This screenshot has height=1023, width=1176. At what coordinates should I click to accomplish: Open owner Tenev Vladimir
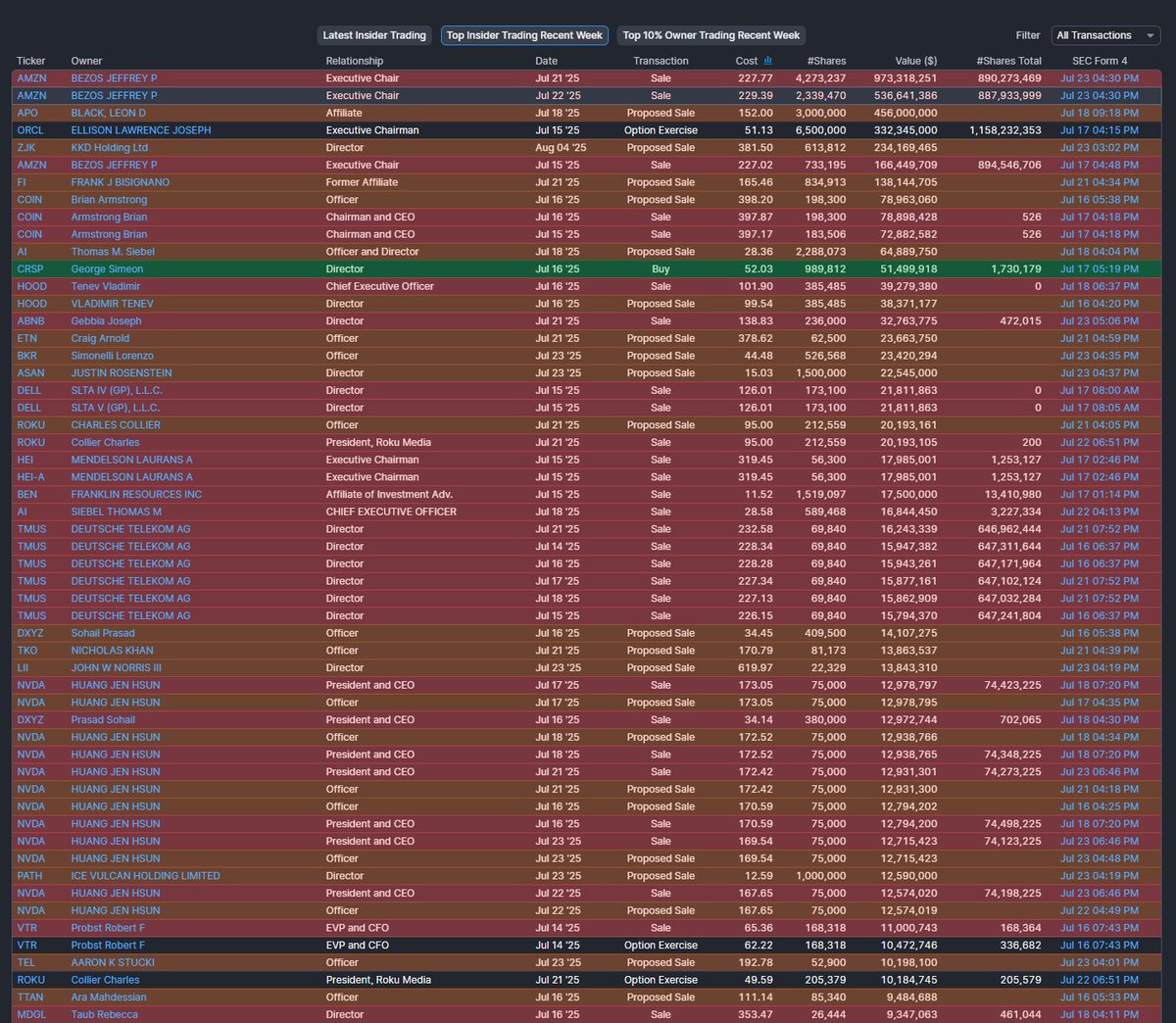[106, 286]
